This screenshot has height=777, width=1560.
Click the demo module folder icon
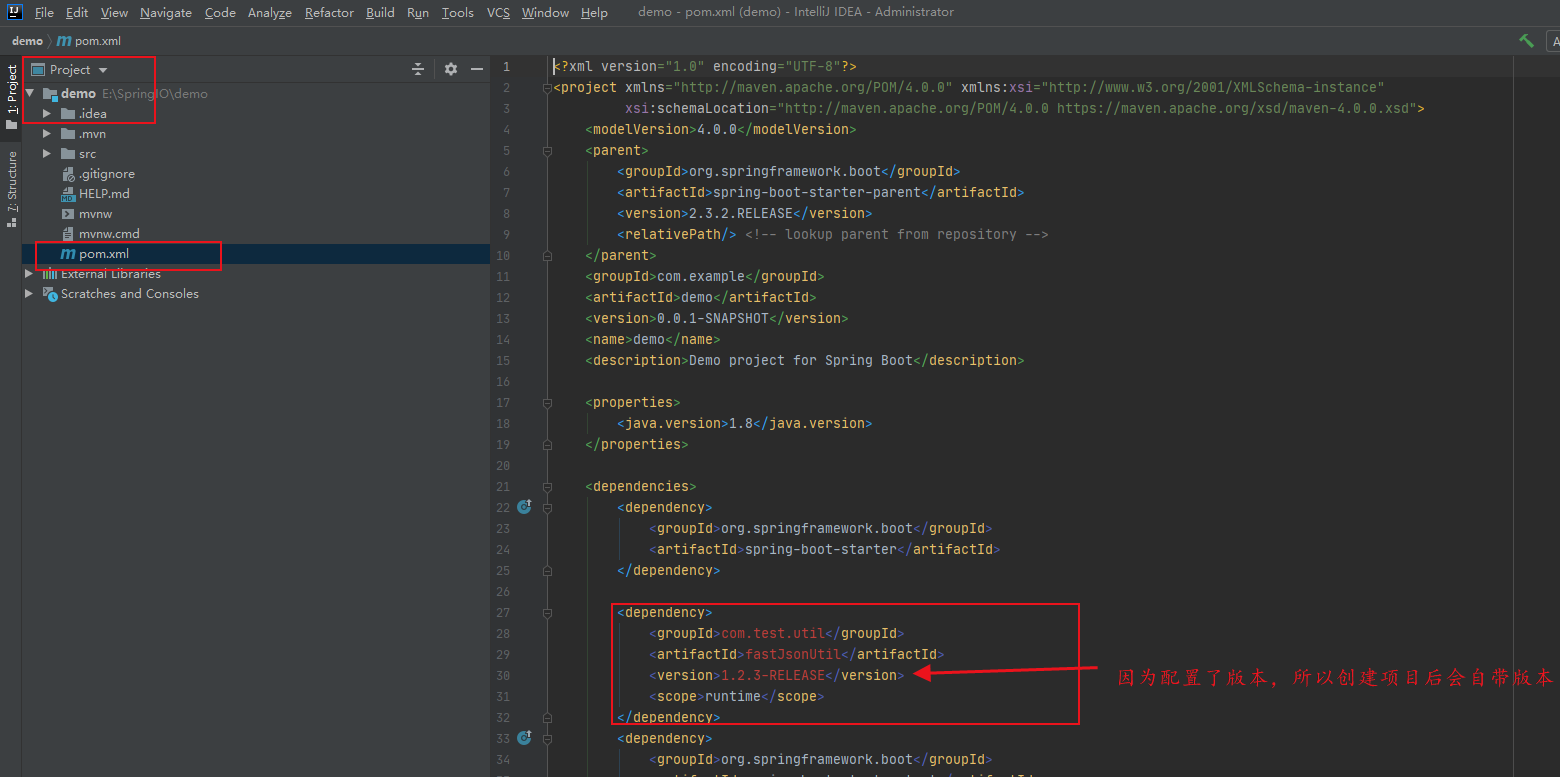point(50,94)
